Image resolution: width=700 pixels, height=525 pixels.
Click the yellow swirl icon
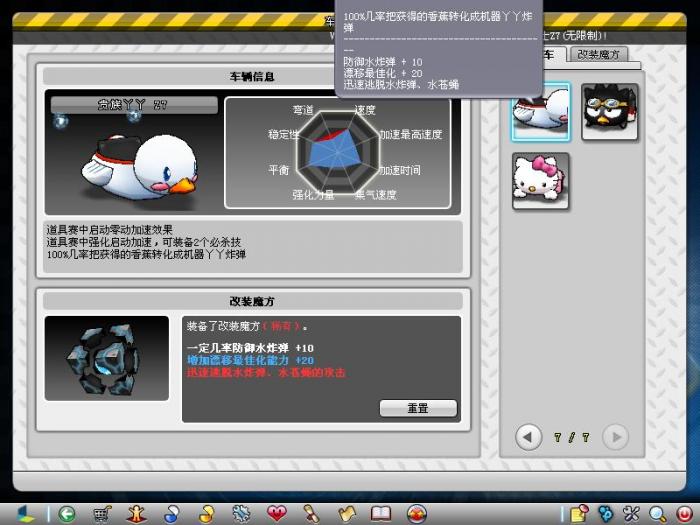[206, 514]
